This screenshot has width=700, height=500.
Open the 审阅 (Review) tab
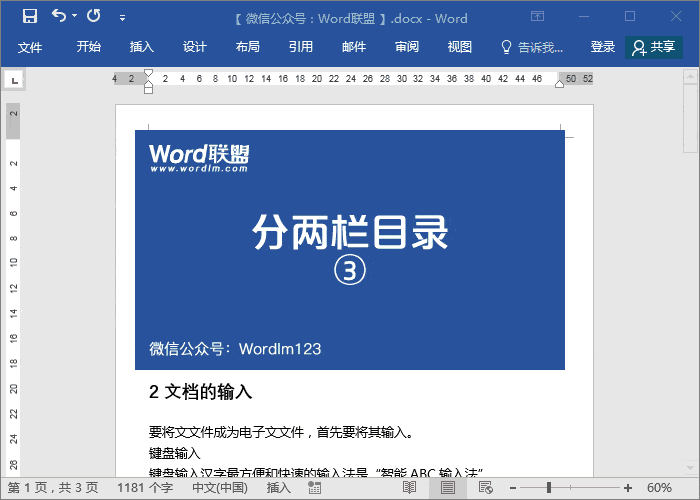[x=407, y=47]
